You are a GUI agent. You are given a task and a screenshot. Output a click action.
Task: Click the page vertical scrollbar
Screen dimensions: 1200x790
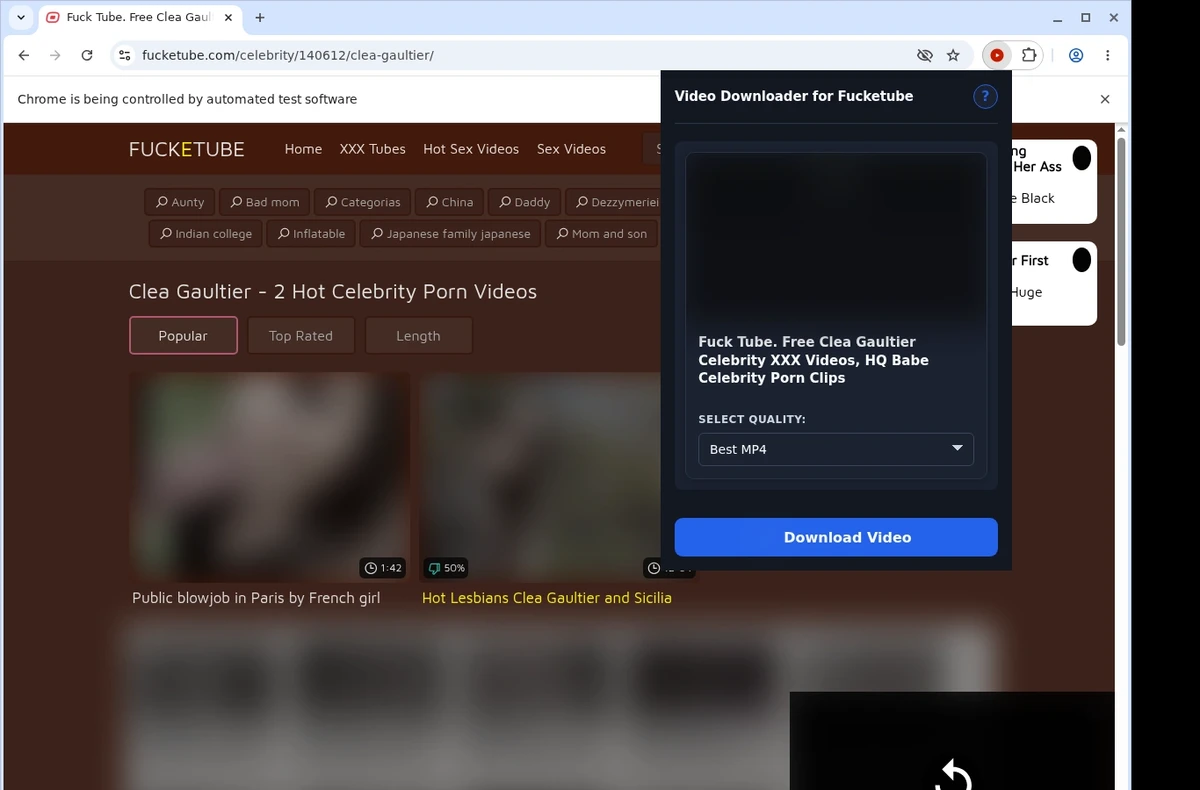(x=1121, y=240)
